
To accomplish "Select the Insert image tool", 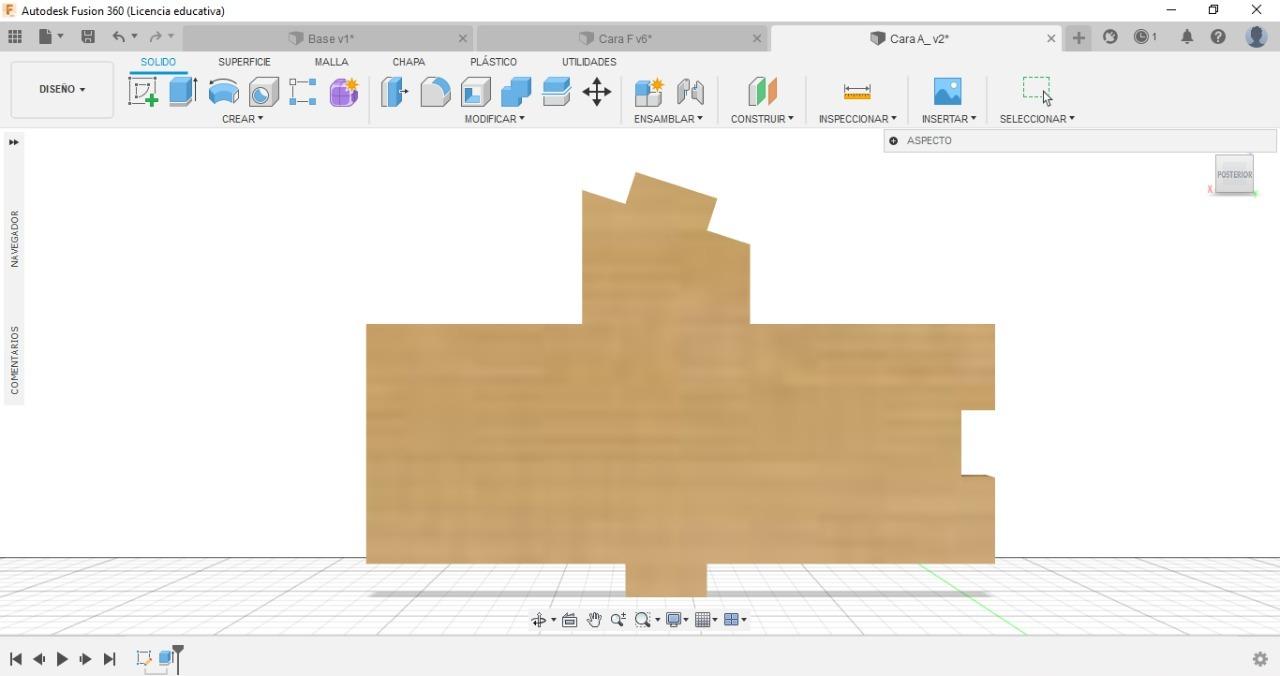I will 947,92.
